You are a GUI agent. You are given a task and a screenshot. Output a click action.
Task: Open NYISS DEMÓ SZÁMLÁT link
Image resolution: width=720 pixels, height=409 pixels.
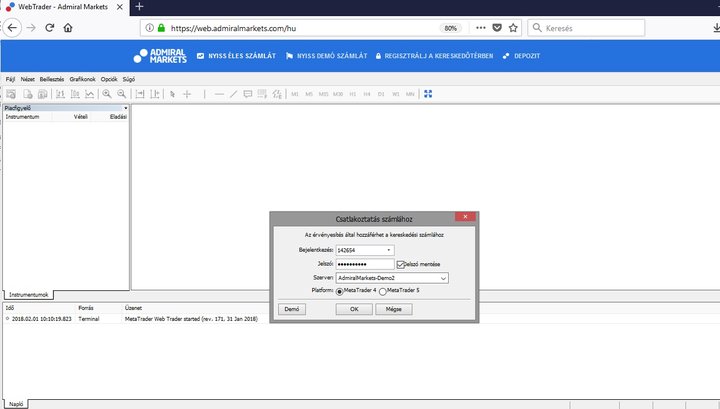326,56
